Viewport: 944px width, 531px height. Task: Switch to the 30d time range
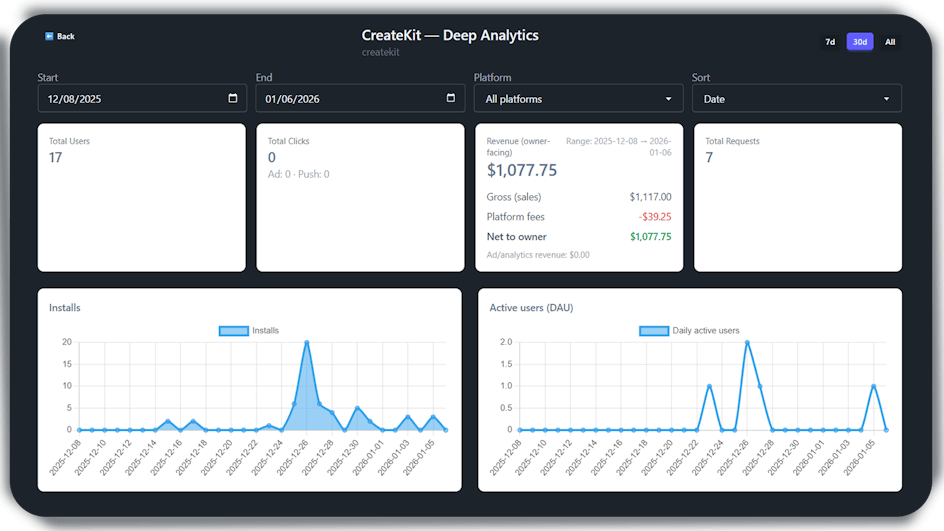pyautogui.click(x=859, y=42)
